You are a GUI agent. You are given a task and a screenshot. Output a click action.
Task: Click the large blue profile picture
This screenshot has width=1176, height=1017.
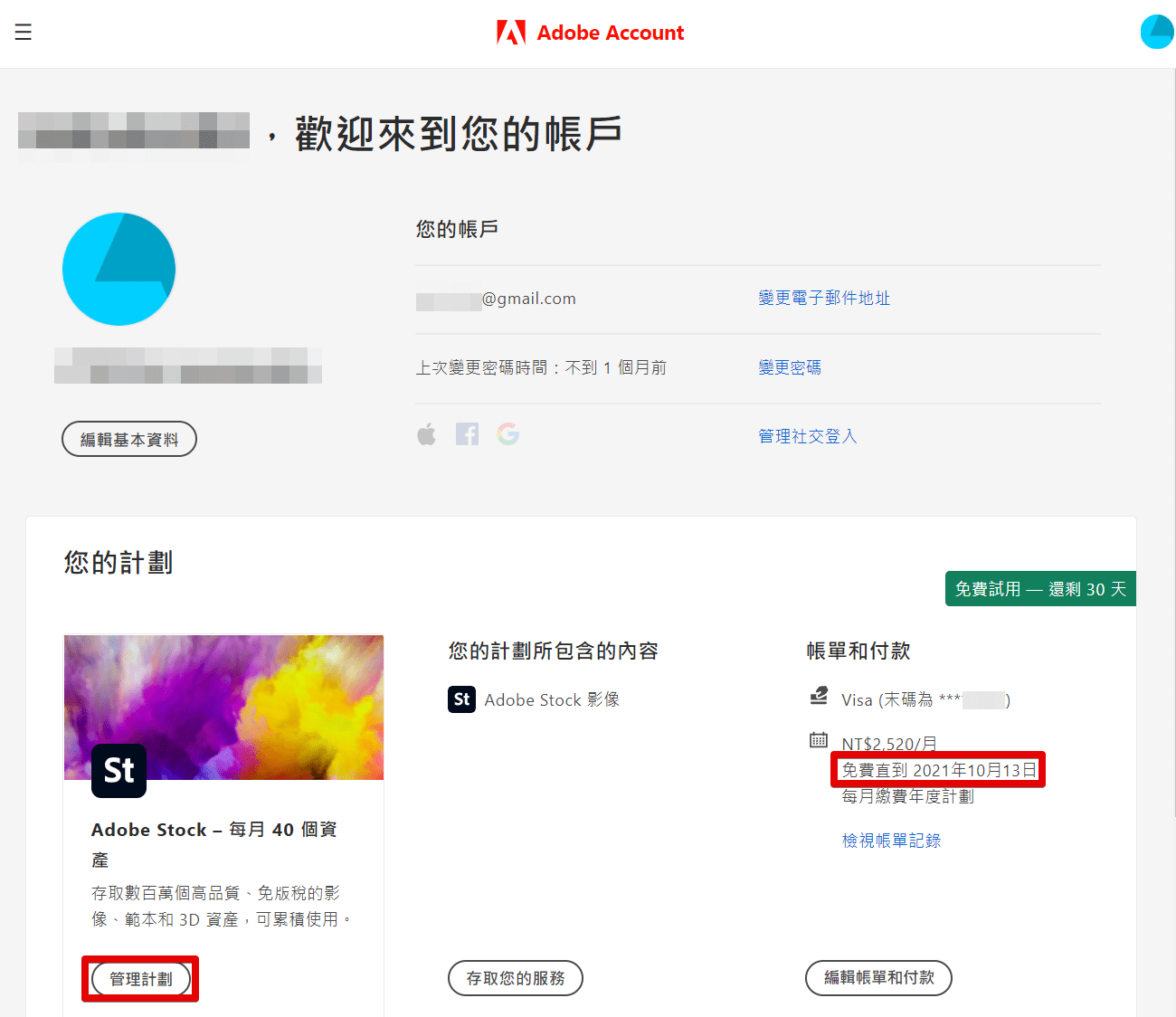click(119, 269)
